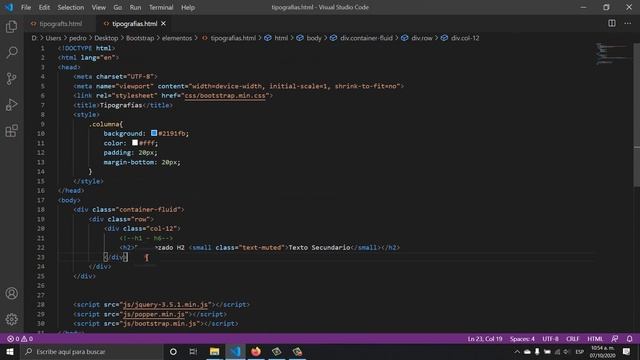This screenshot has width=640, height=360.
Task: Expand the Bootstrap breadcrumb
Action: (140, 38)
